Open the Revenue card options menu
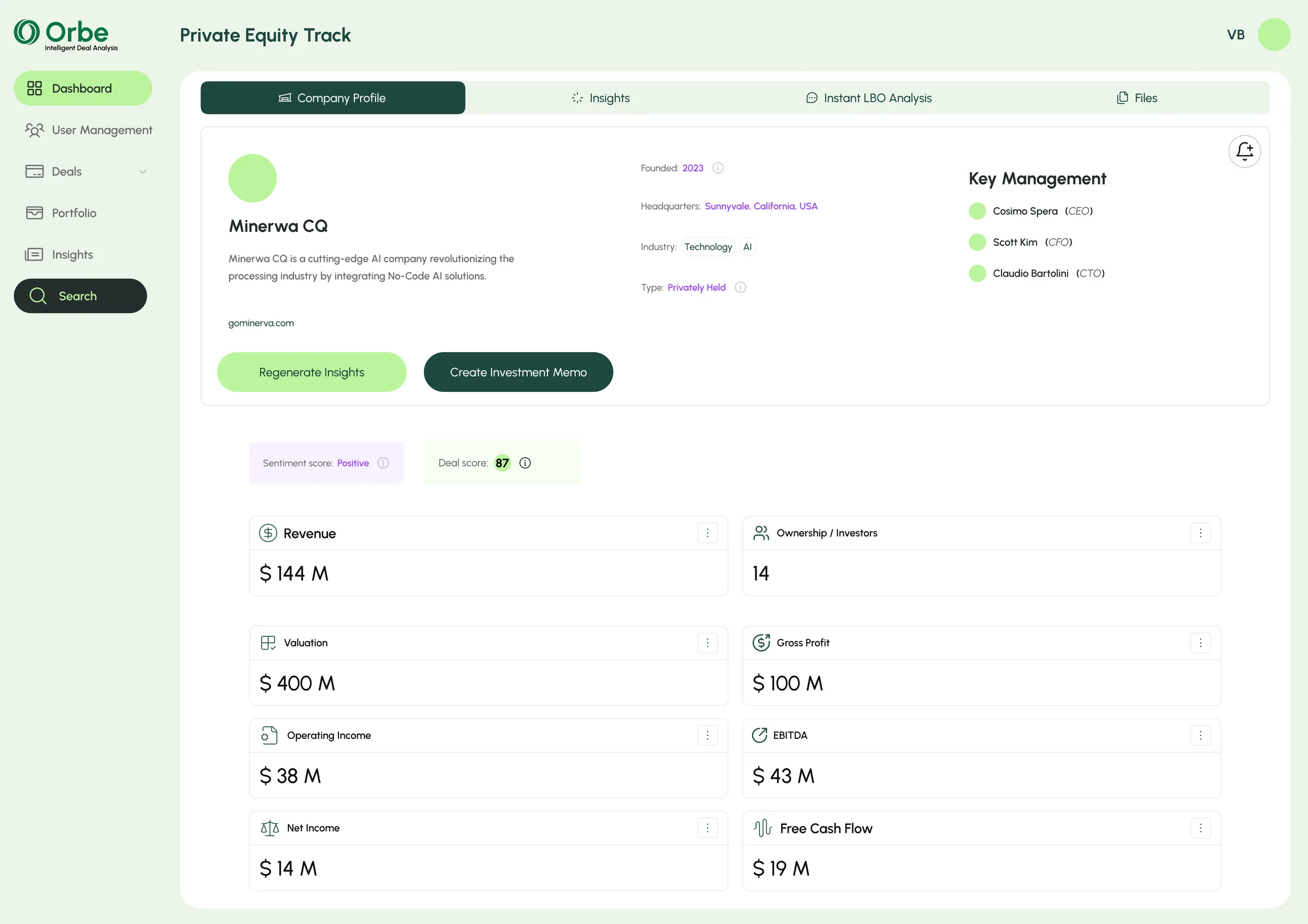The height and width of the screenshot is (924, 1308). (x=708, y=533)
